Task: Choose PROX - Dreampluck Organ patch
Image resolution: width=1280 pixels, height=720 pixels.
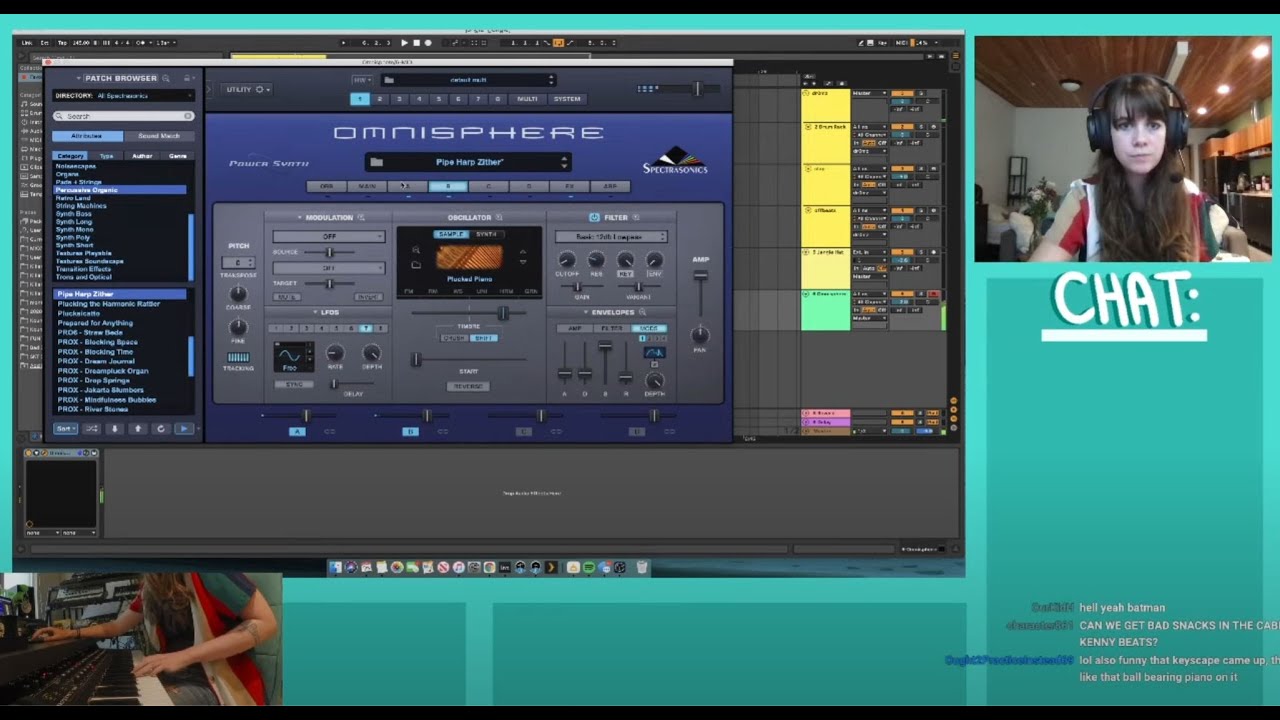Action: (103, 371)
